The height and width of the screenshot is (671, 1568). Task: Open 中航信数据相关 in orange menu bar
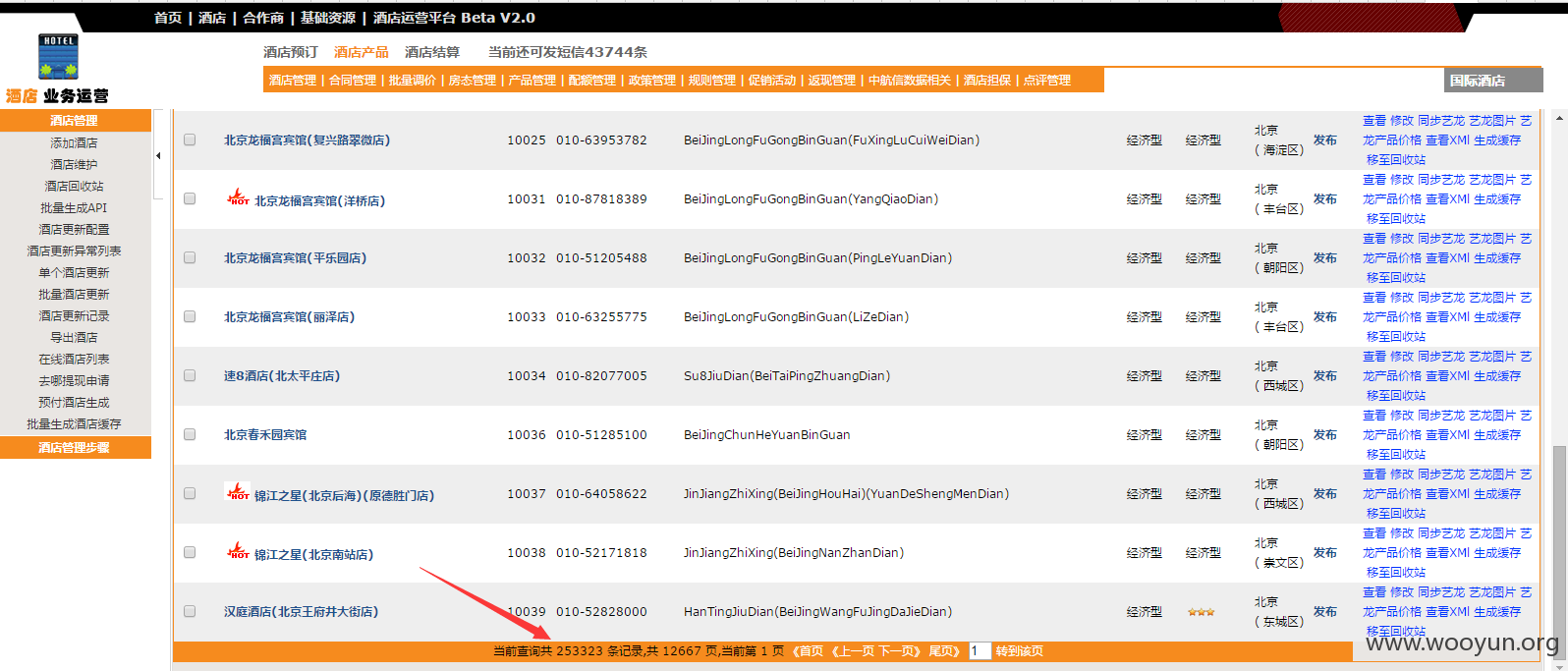910,81
